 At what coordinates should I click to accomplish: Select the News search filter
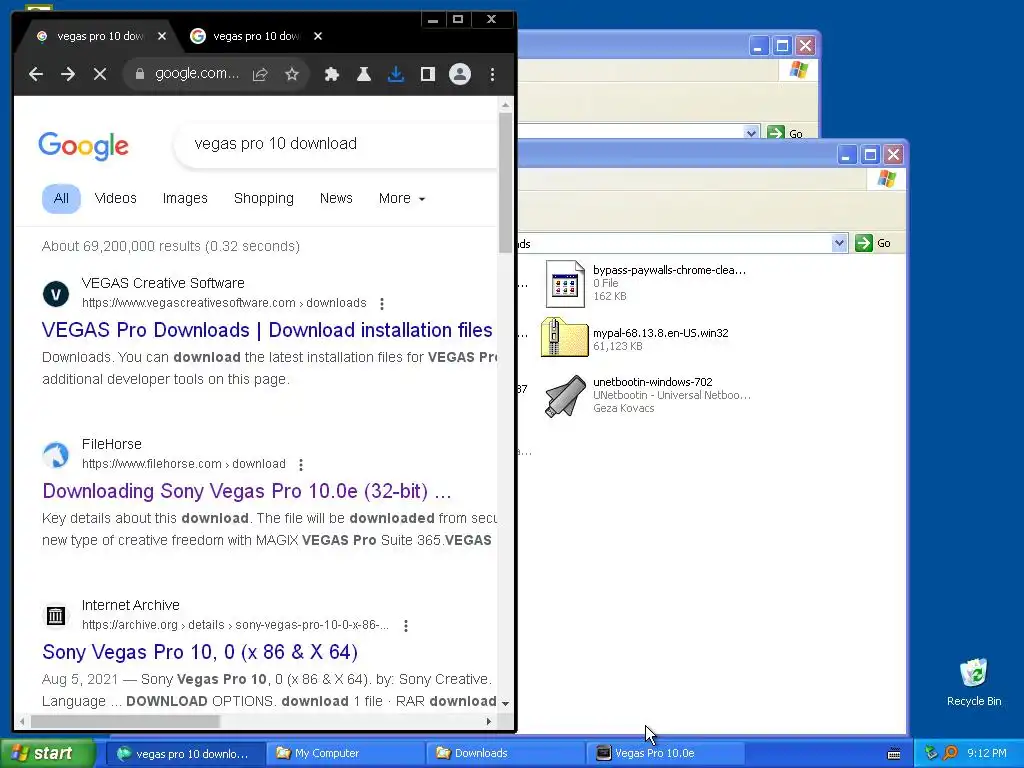click(x=336, y=199)
